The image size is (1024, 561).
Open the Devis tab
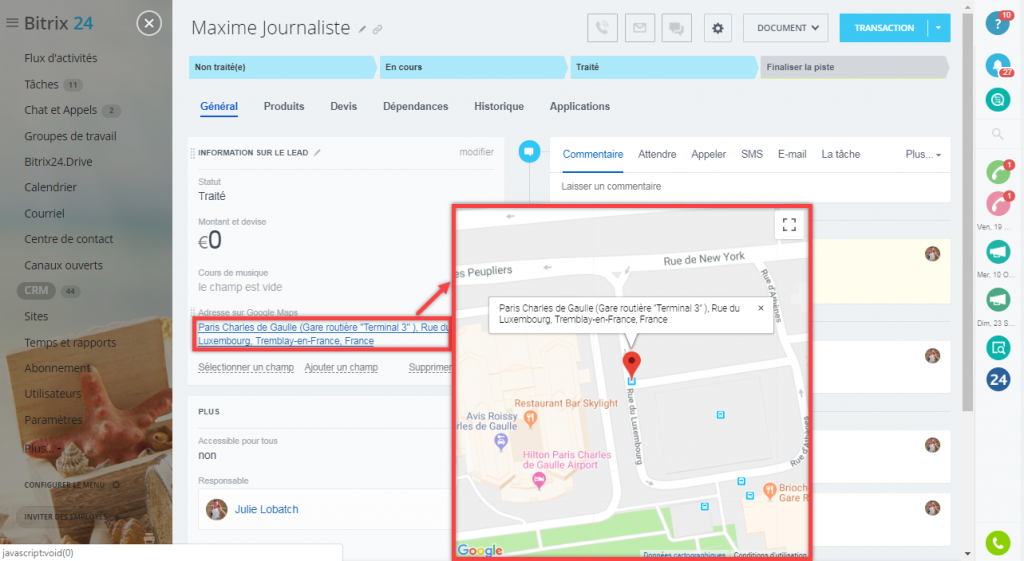344,106
